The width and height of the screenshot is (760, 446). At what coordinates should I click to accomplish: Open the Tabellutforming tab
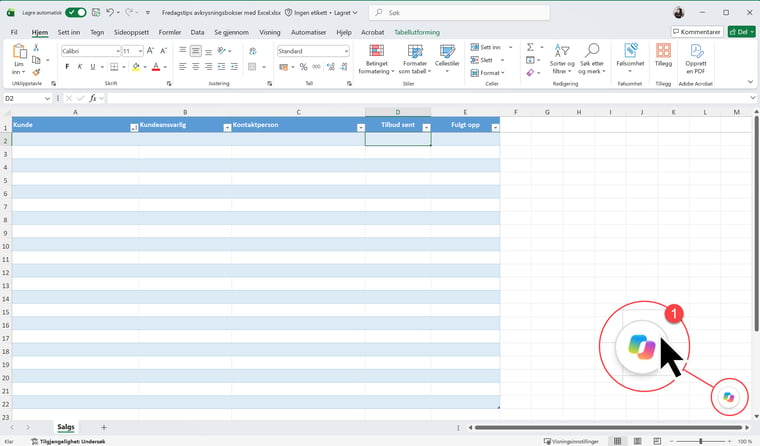(417, 32)
